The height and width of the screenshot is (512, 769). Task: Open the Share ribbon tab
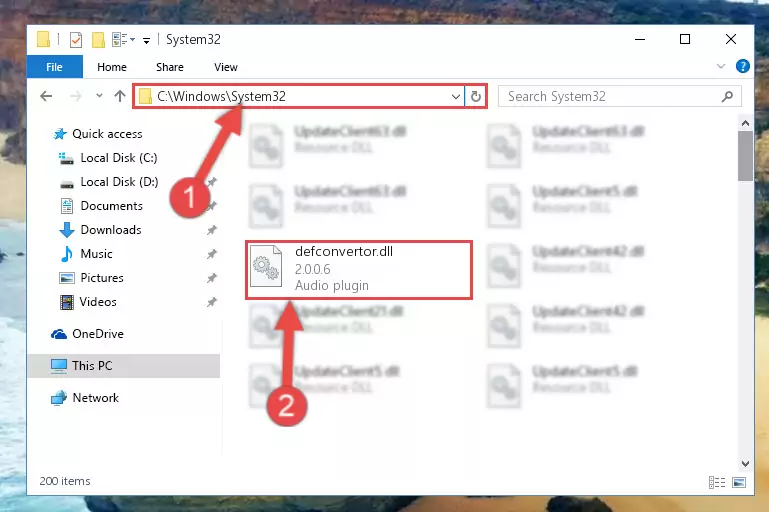[x=170, y=67]
